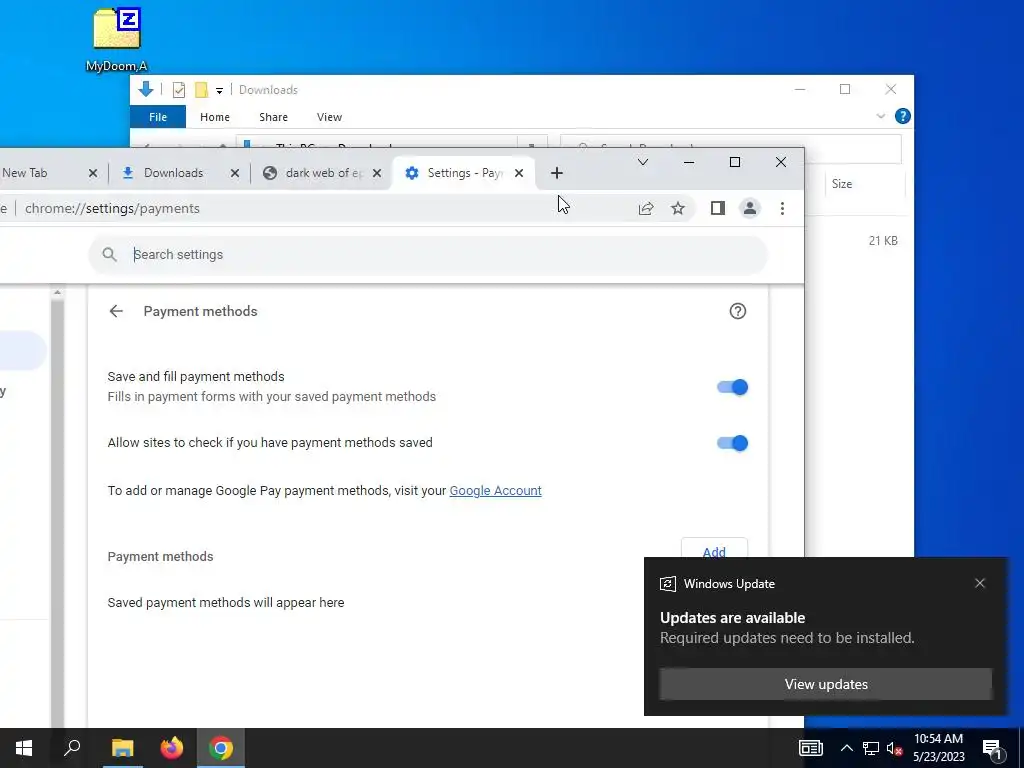
Task: Open taskbar search magnifier
Action: point(72,748)
